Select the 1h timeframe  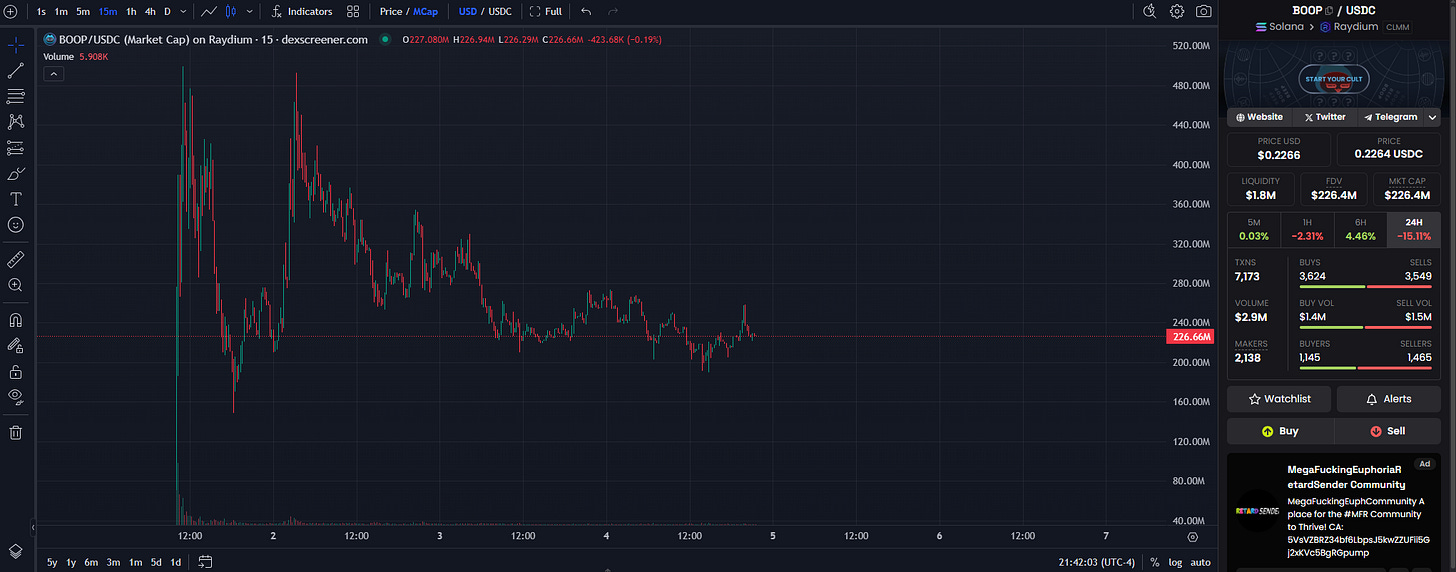(131, 11)
